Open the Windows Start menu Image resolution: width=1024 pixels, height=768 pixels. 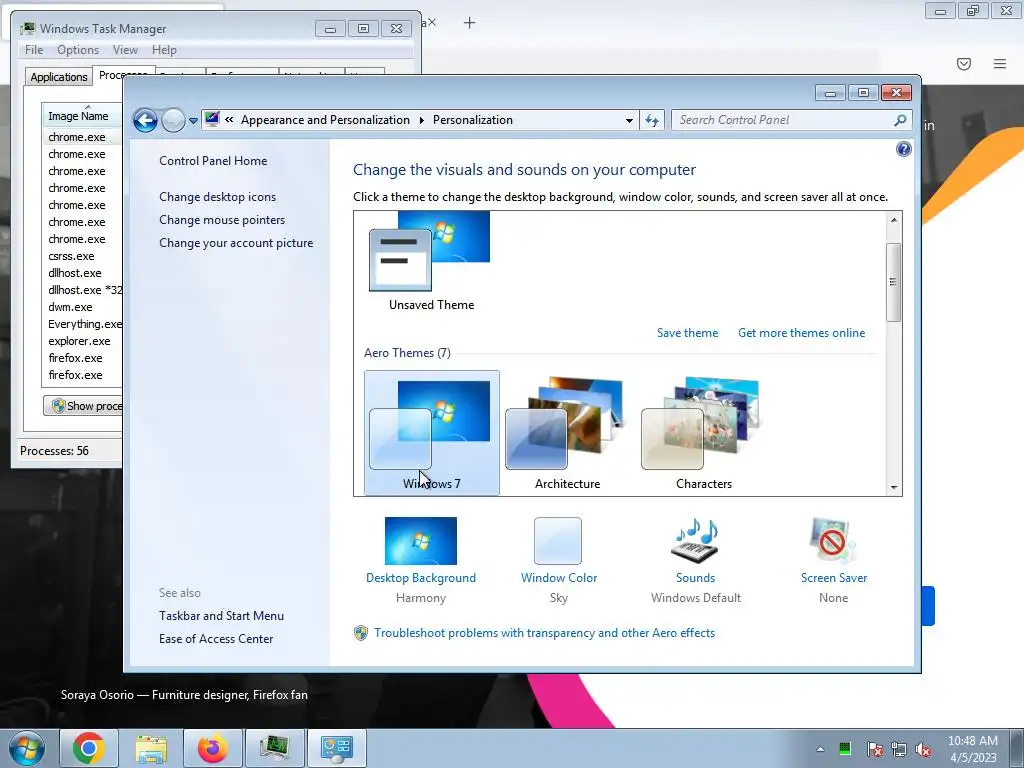point(27,748)
